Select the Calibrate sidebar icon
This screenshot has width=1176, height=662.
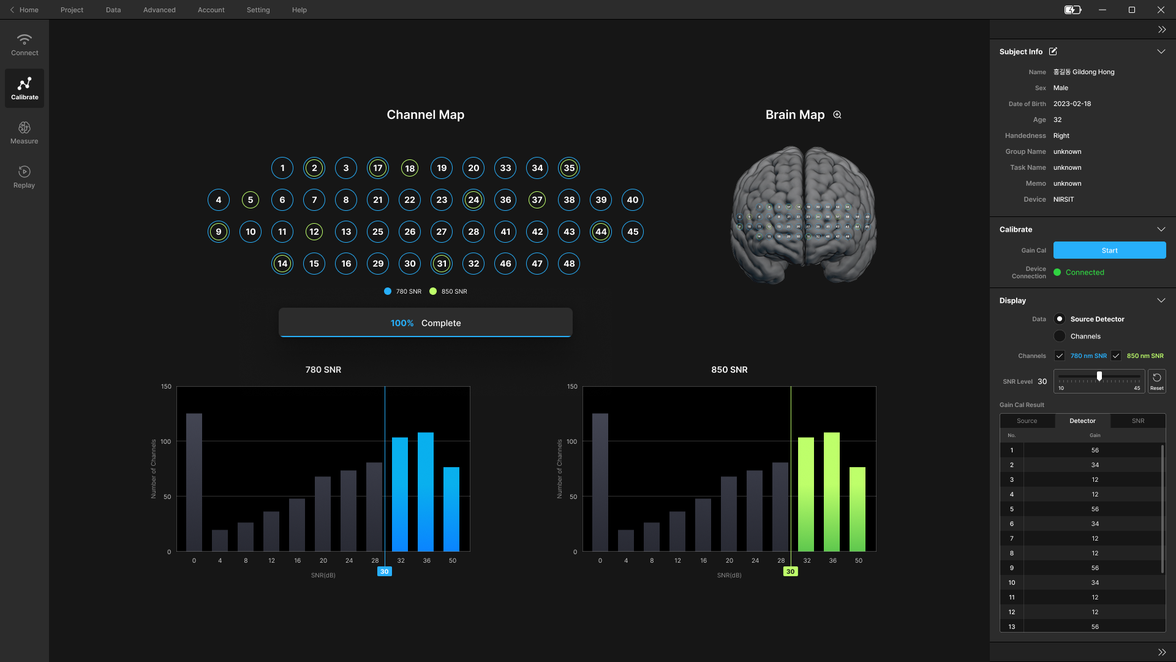[24, 88]
